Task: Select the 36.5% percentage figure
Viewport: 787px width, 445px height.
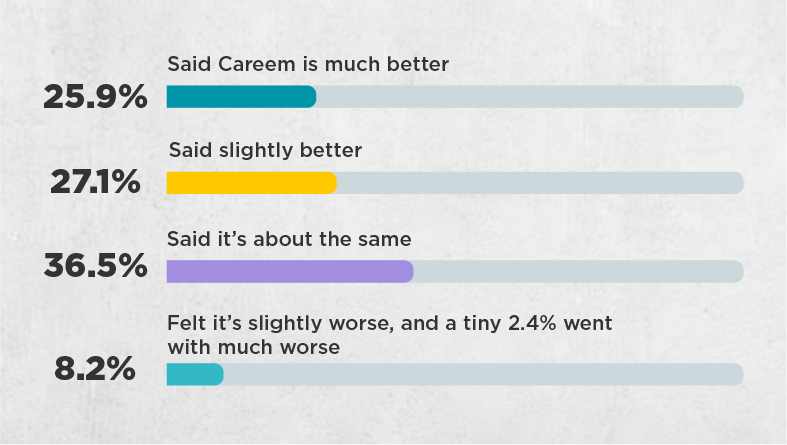Action: (96, 269)
